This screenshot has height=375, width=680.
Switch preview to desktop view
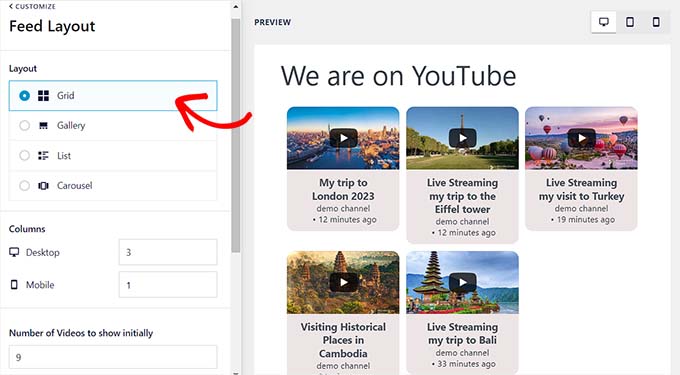tap(604, 22)
